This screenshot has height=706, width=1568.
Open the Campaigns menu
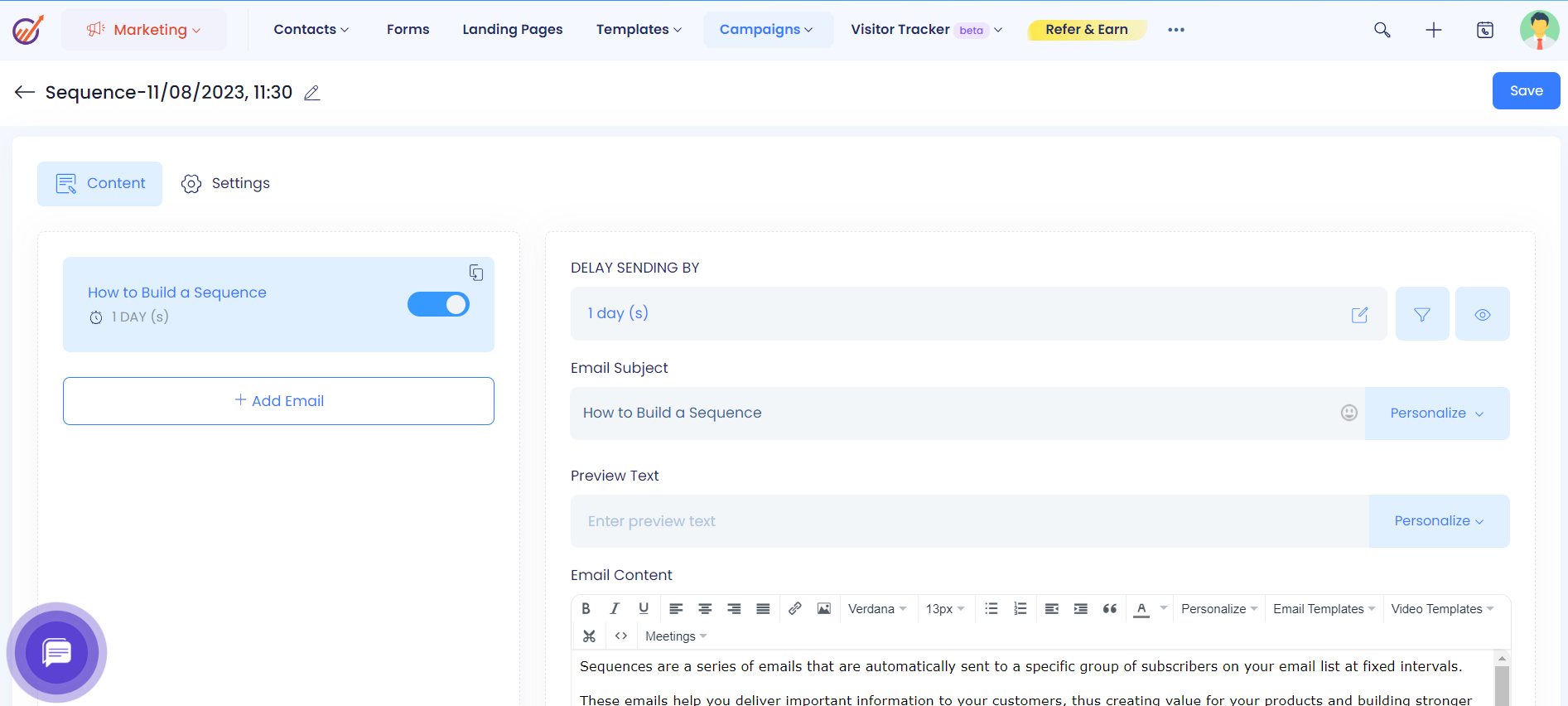[766, 30]
